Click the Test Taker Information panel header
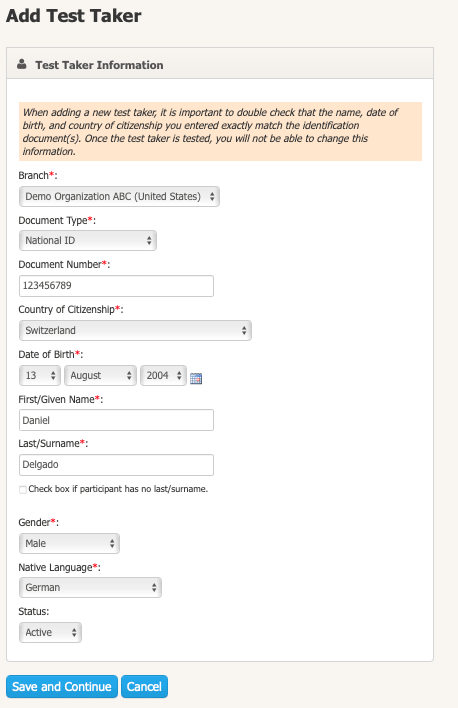Viewport: 458px width, 708px height. tap(220, 64)
